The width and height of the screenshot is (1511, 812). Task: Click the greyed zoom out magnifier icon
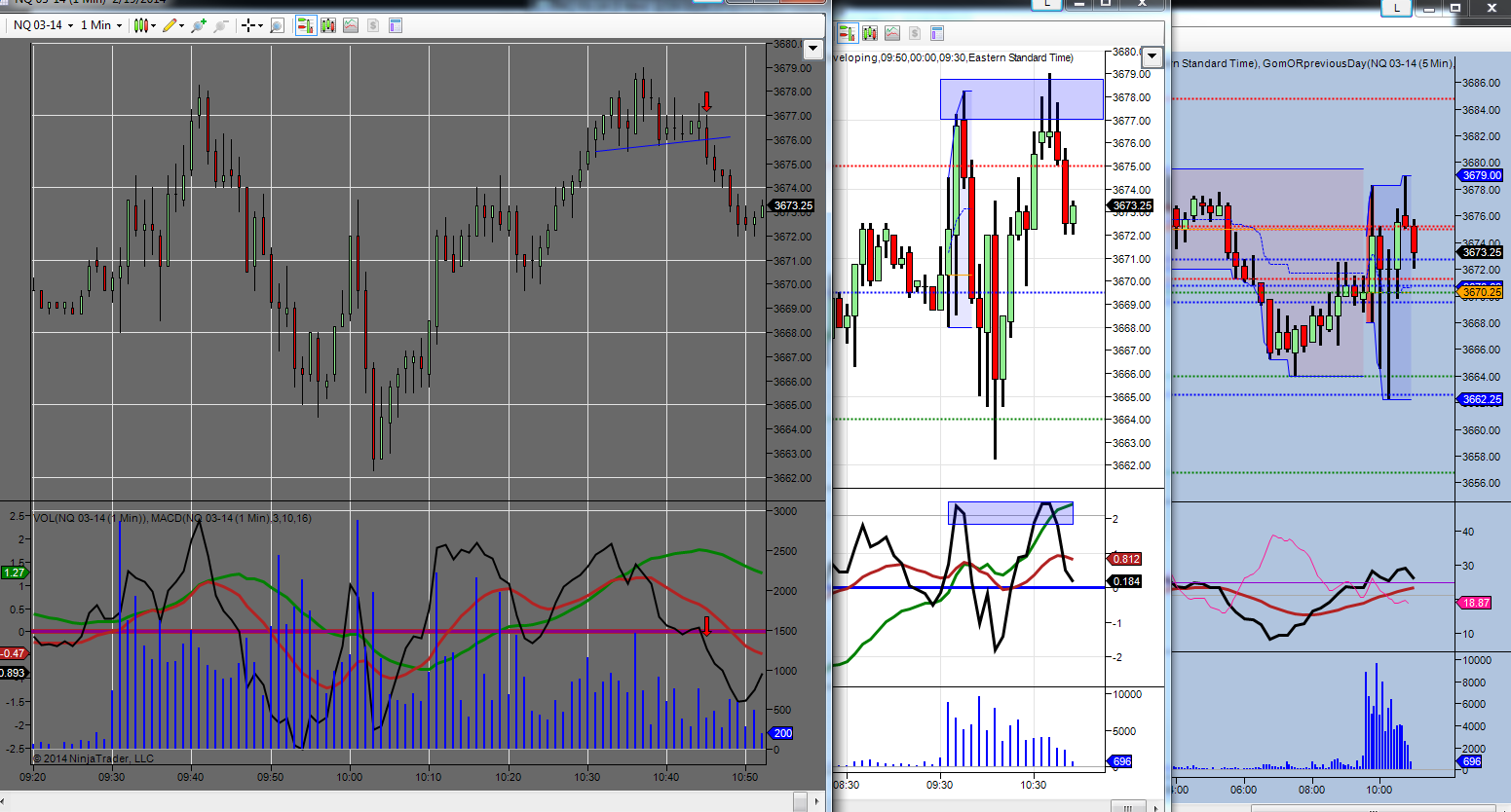click(x=221, y=25)
